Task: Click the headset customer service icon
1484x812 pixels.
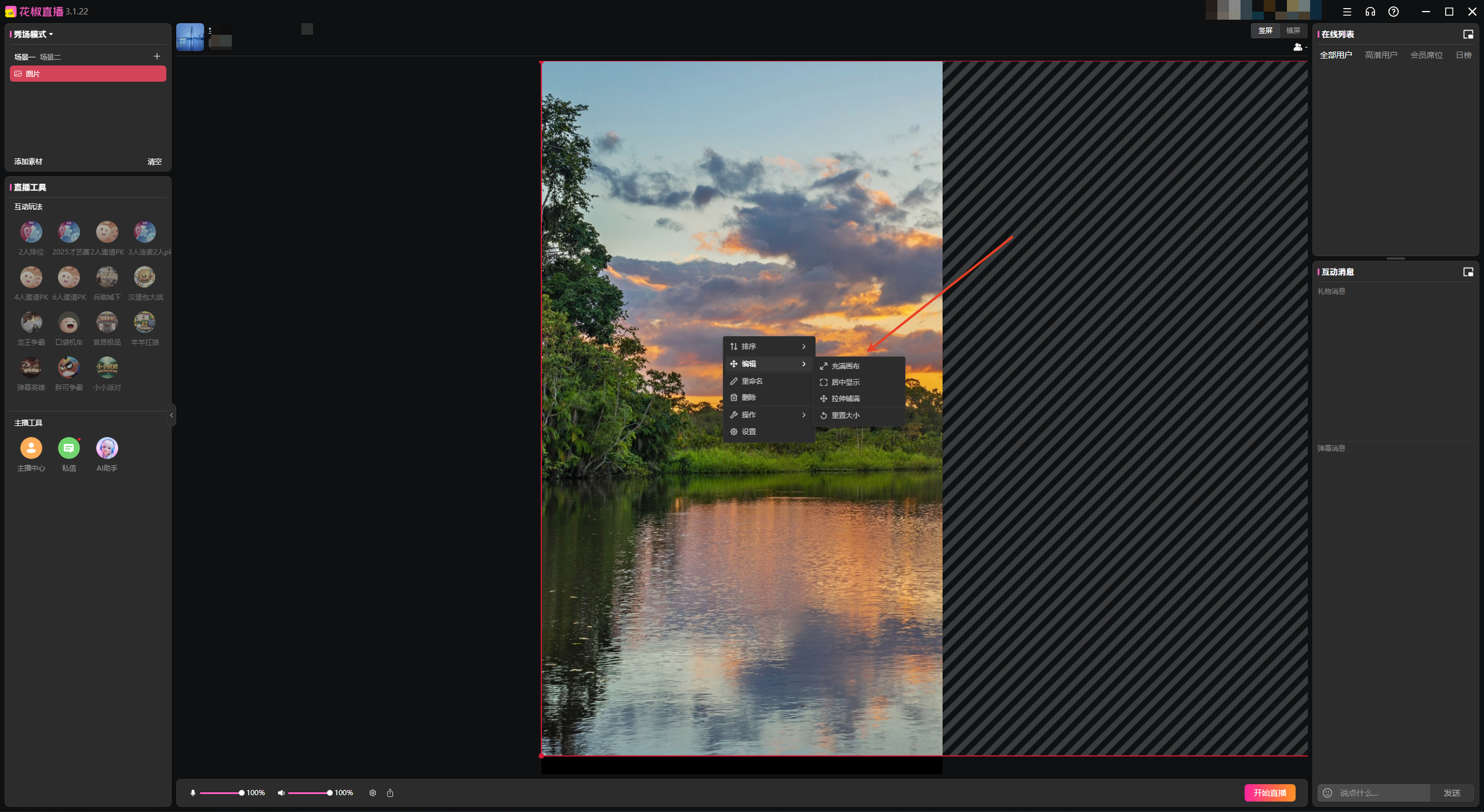Action: 1370,12
